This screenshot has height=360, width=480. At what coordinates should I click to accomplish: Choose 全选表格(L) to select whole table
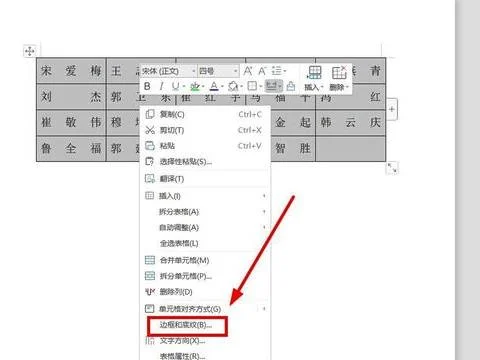[205, 243]
